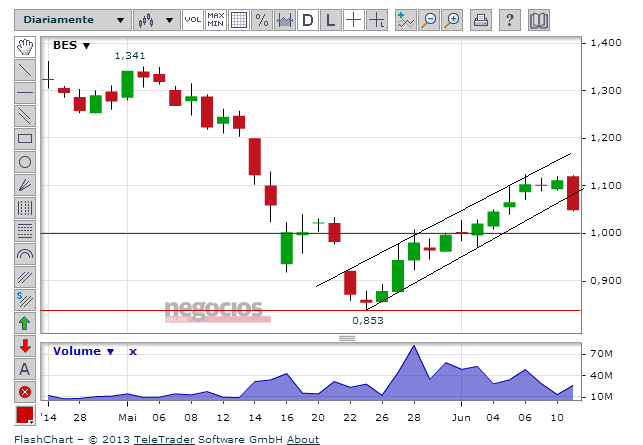643x445 pixels.
Task: Toggle the chart grid button
Action: (239, 20)
